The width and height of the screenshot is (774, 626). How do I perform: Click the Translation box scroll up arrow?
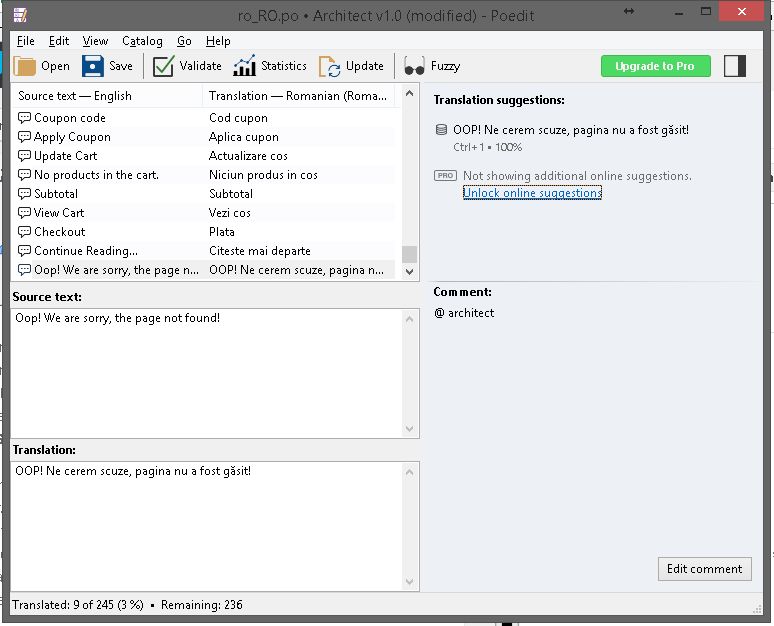click(x=409, y=472)
